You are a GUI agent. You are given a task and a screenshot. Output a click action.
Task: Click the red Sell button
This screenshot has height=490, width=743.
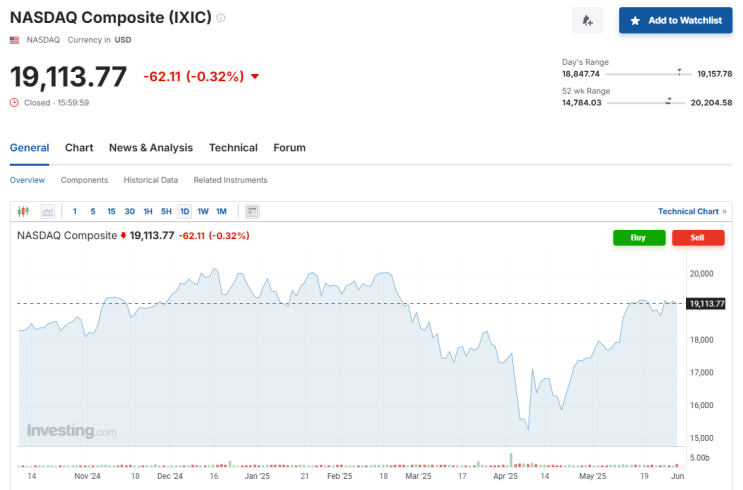tap(698, 237)
